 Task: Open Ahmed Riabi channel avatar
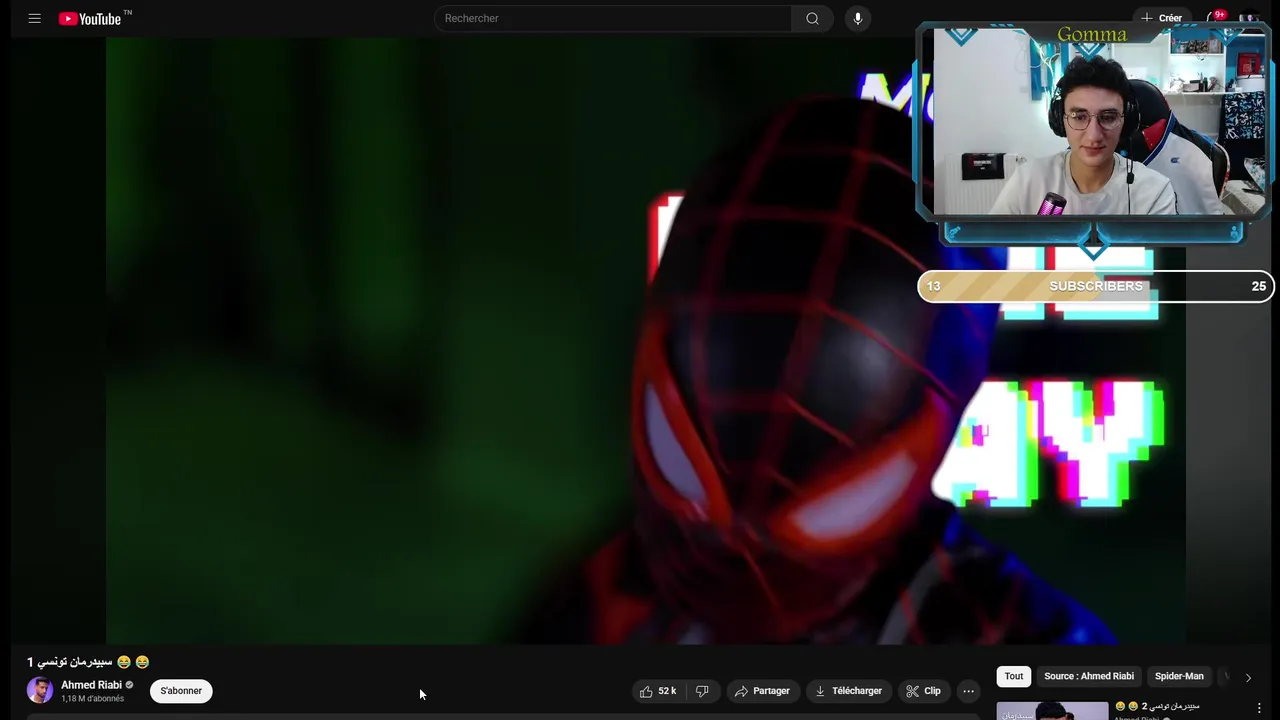tap(40, 690)
